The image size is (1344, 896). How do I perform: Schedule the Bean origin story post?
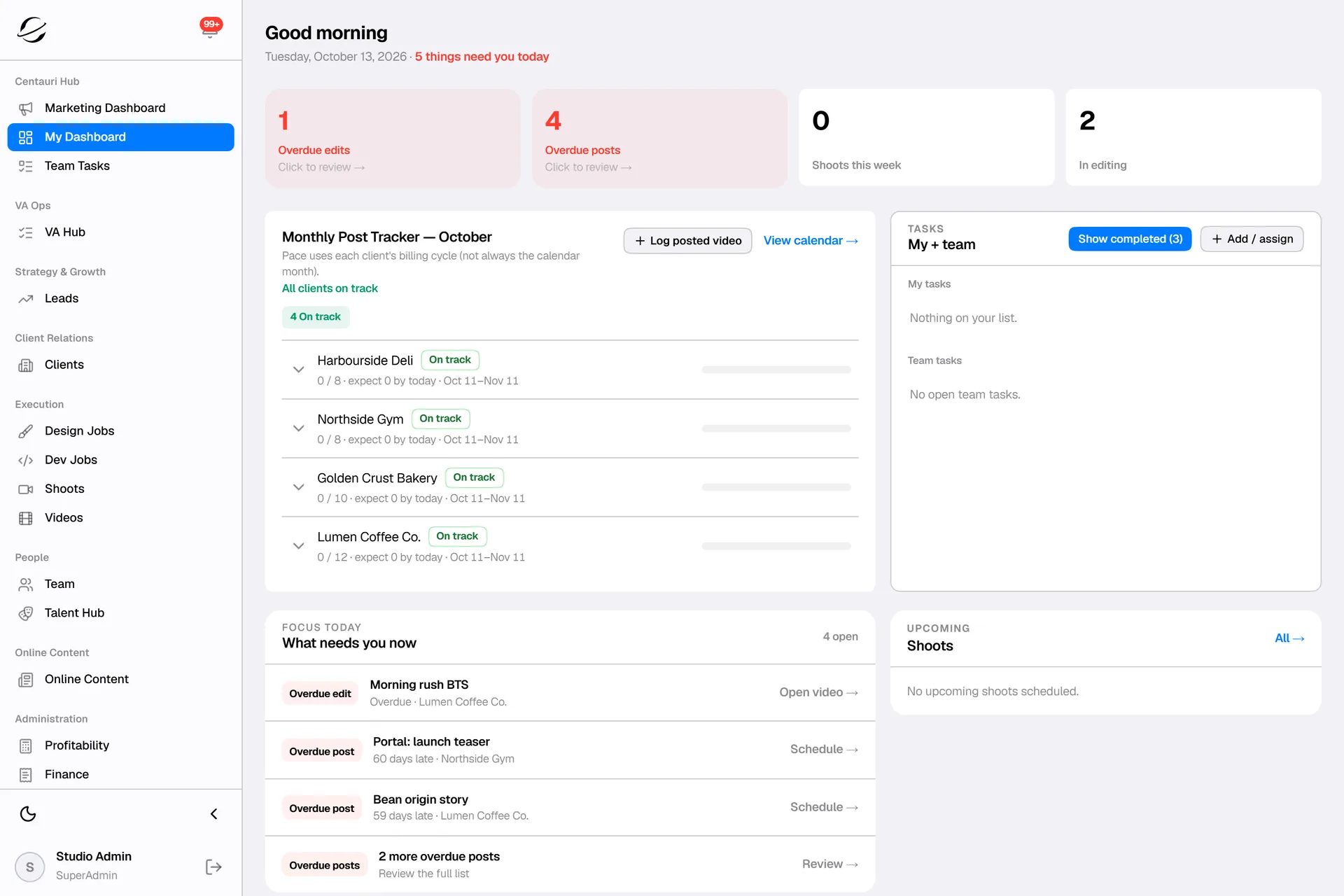824,806
